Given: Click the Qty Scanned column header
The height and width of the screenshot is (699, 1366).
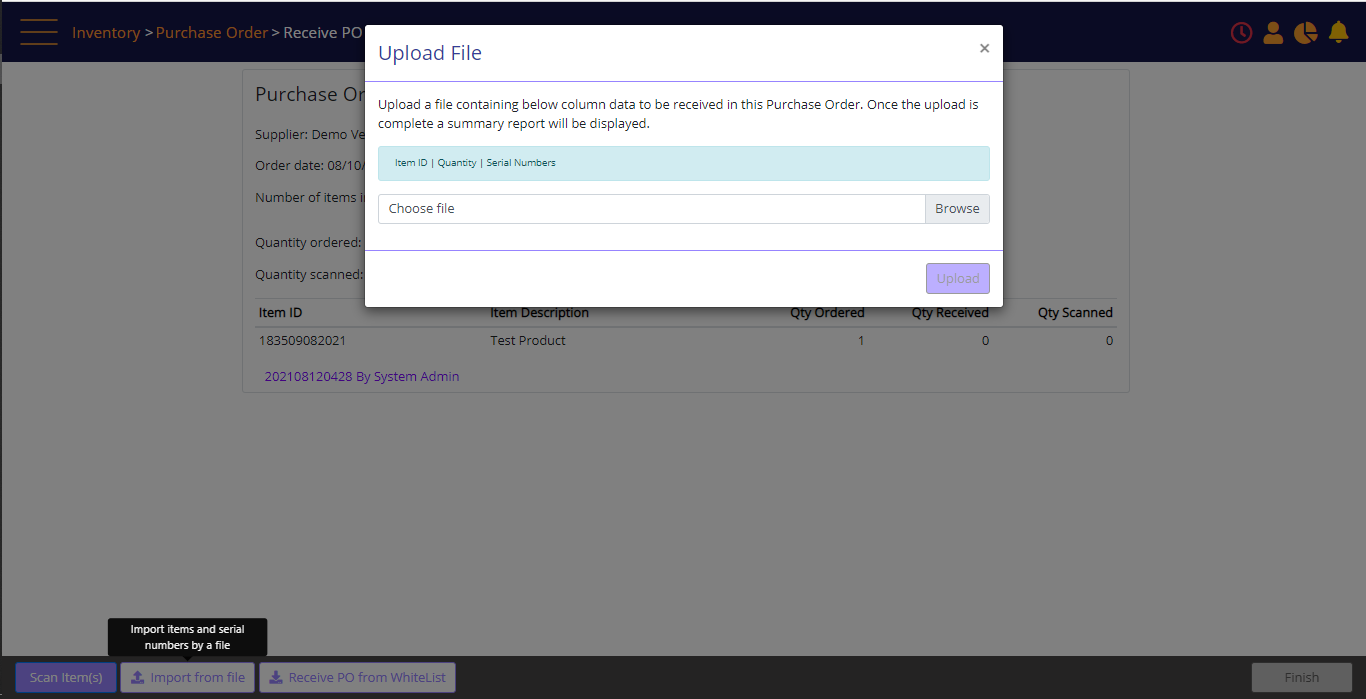Looking at the screenshot, I should 1075,313.
